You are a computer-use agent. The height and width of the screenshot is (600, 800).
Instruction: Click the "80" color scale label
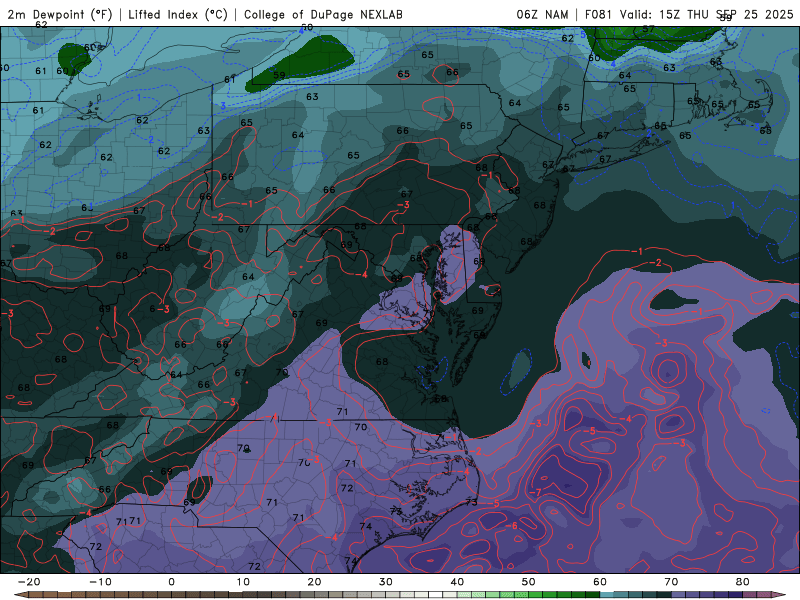743,582
